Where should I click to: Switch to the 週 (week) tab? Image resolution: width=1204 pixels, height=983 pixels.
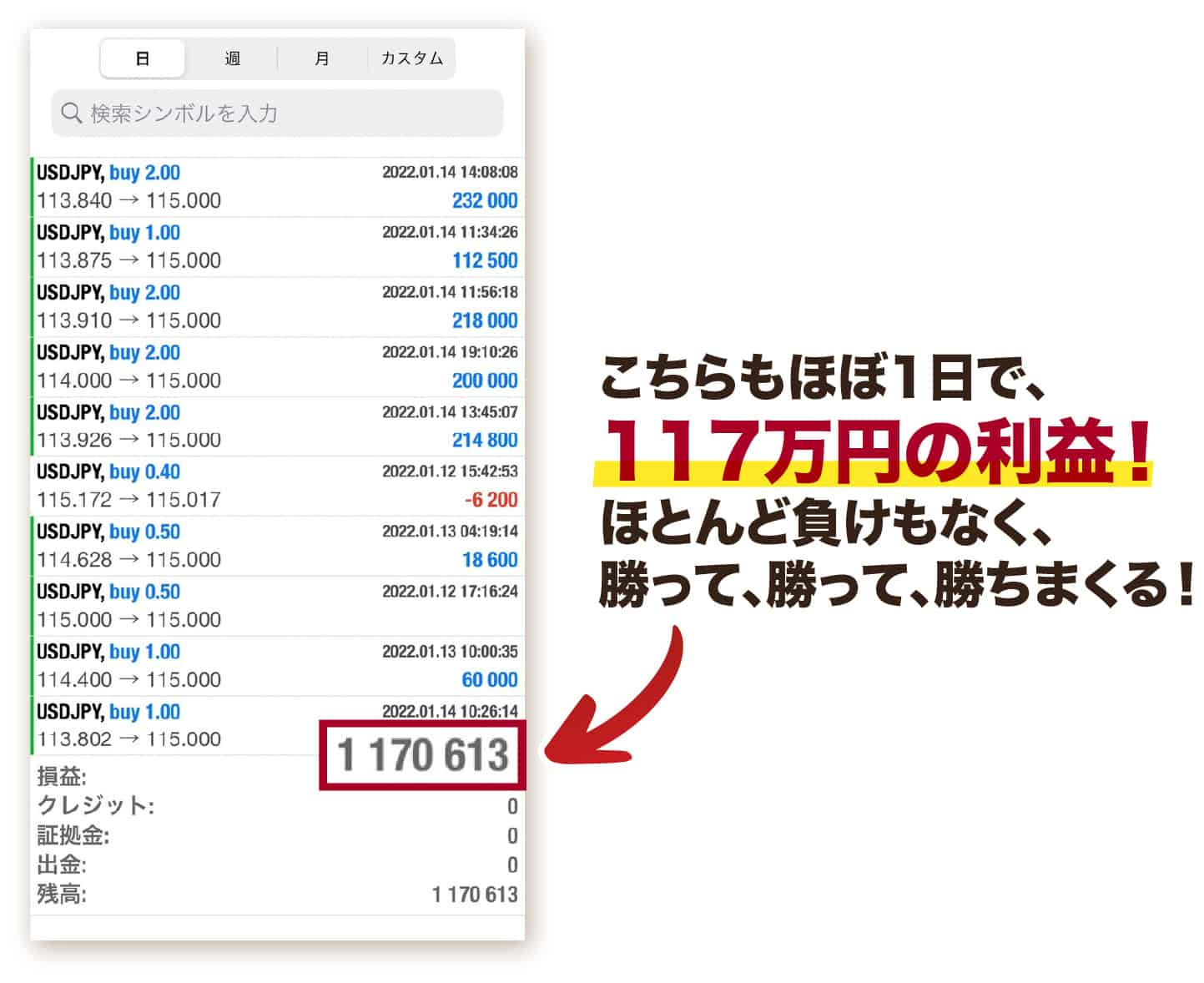pyautogui.click(x=232, y=58)
